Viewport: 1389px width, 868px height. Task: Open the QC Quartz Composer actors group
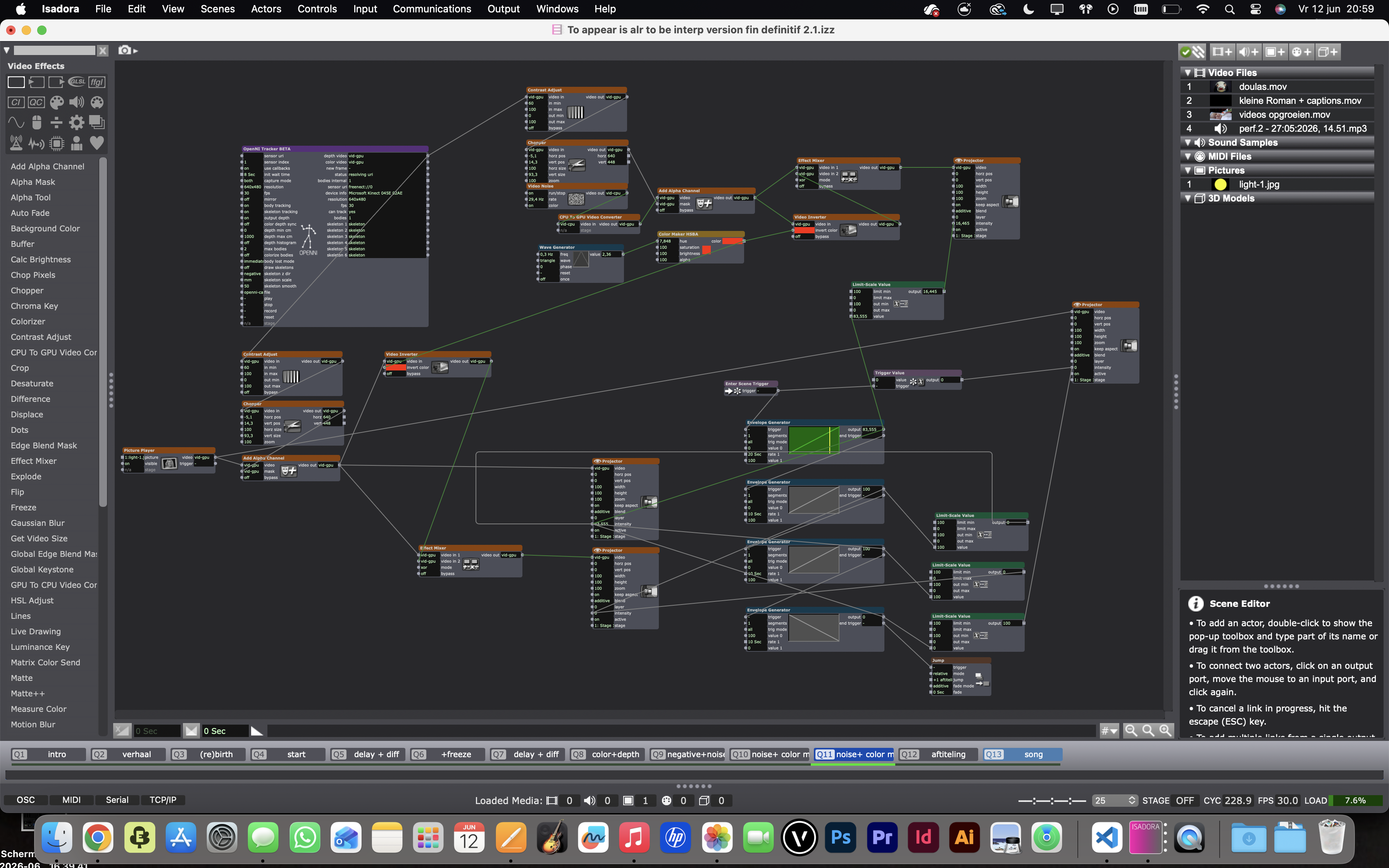coord(36,102)
